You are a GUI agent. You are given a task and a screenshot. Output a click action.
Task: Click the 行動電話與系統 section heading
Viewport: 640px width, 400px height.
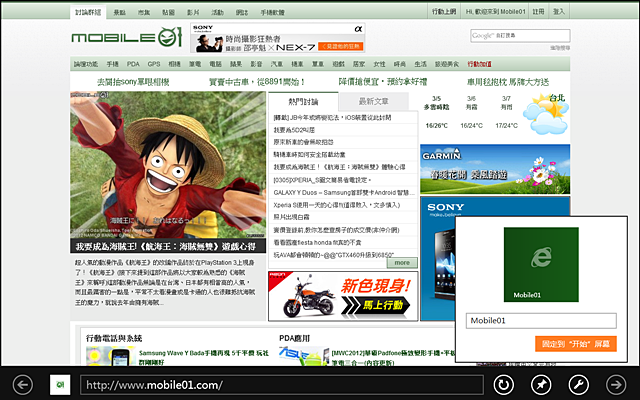click(x=114, y=338)
